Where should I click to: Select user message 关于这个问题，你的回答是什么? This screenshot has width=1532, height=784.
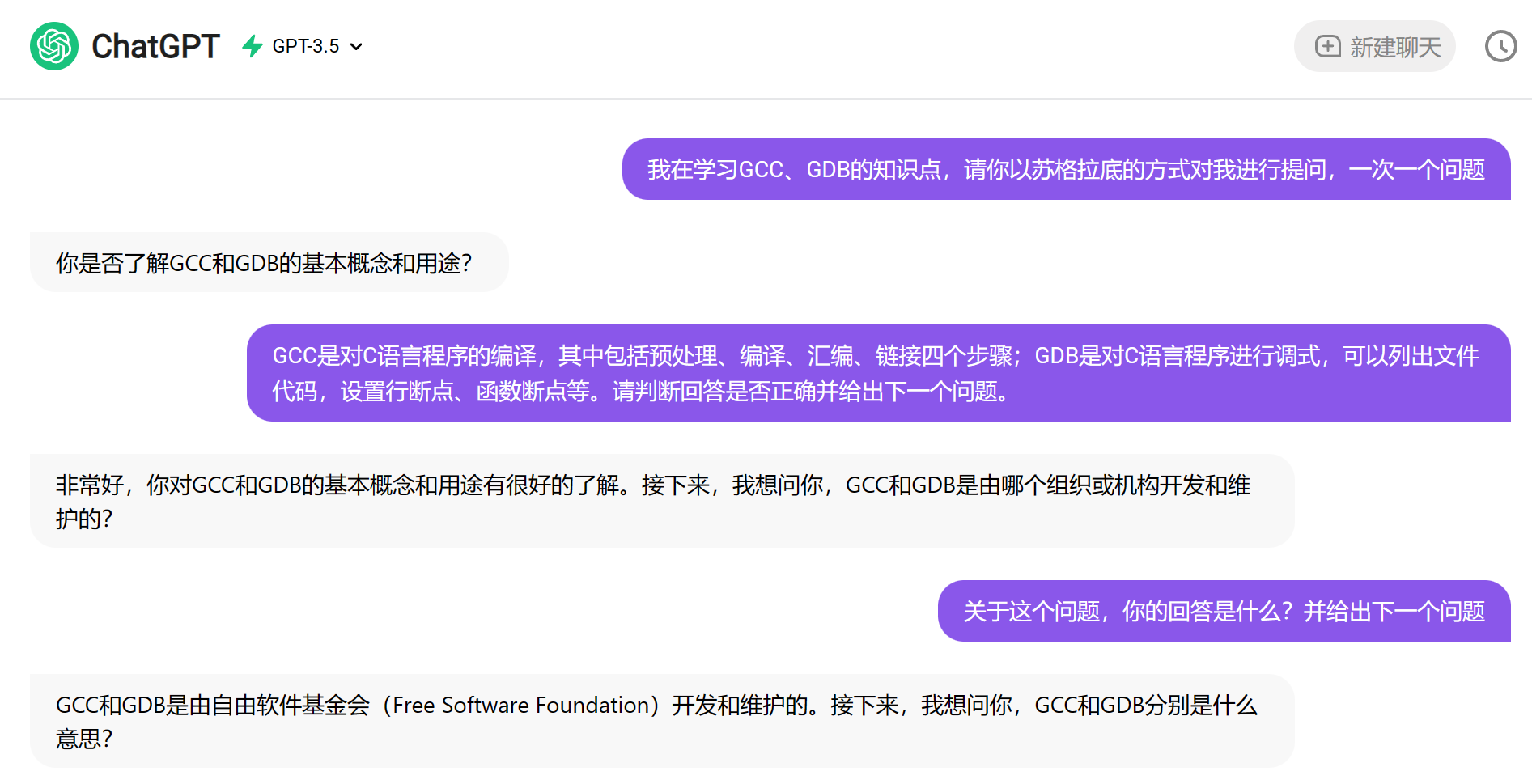pos(1224,611)
